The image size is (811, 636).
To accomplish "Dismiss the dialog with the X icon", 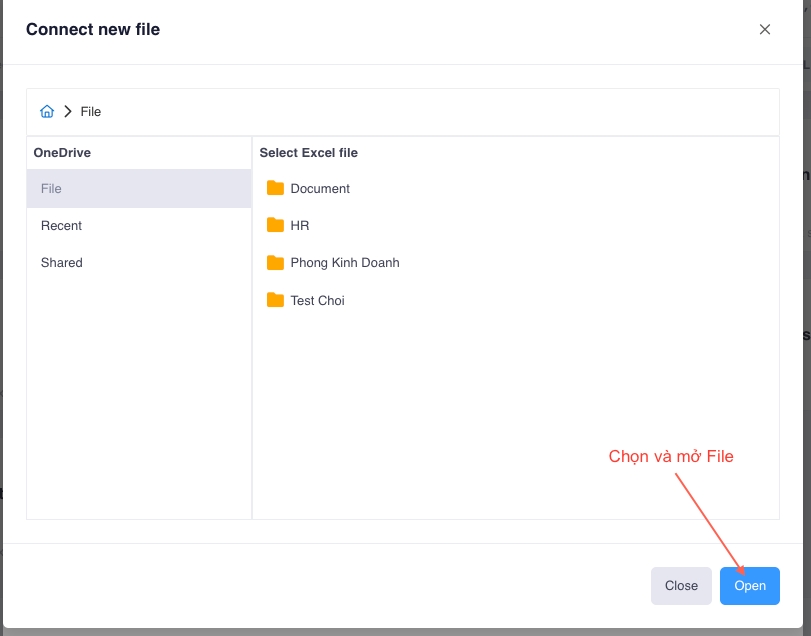I will [765, 30].
